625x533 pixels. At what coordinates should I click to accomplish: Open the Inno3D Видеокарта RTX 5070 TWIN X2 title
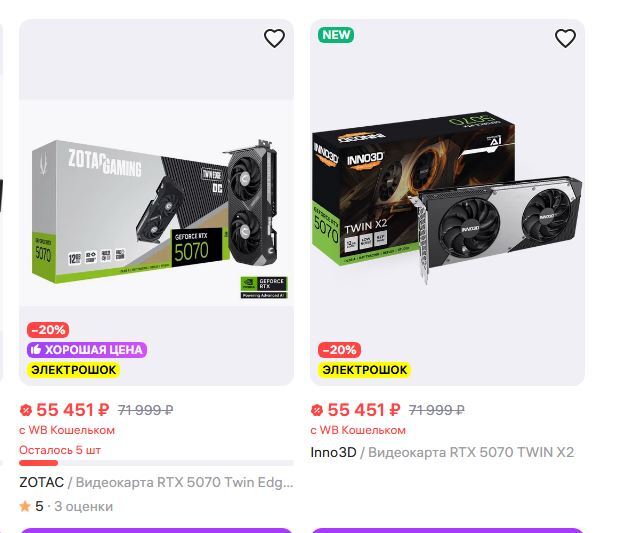442,452
